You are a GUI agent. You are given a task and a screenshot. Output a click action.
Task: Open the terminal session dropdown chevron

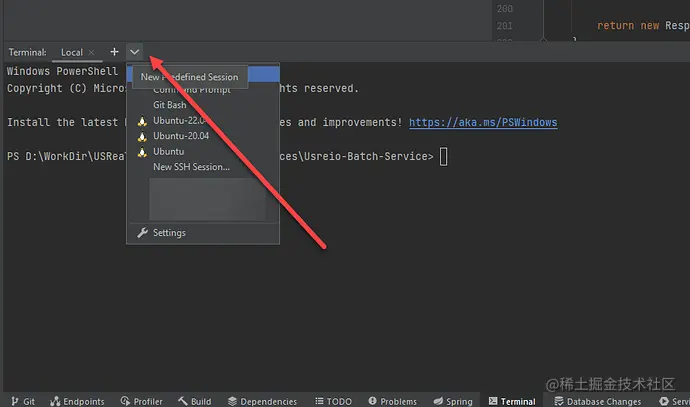point(134,52)
